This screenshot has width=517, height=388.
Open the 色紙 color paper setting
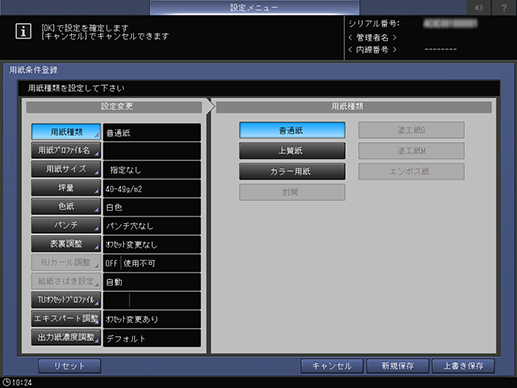pyautogui.click(x=66, y=206)
